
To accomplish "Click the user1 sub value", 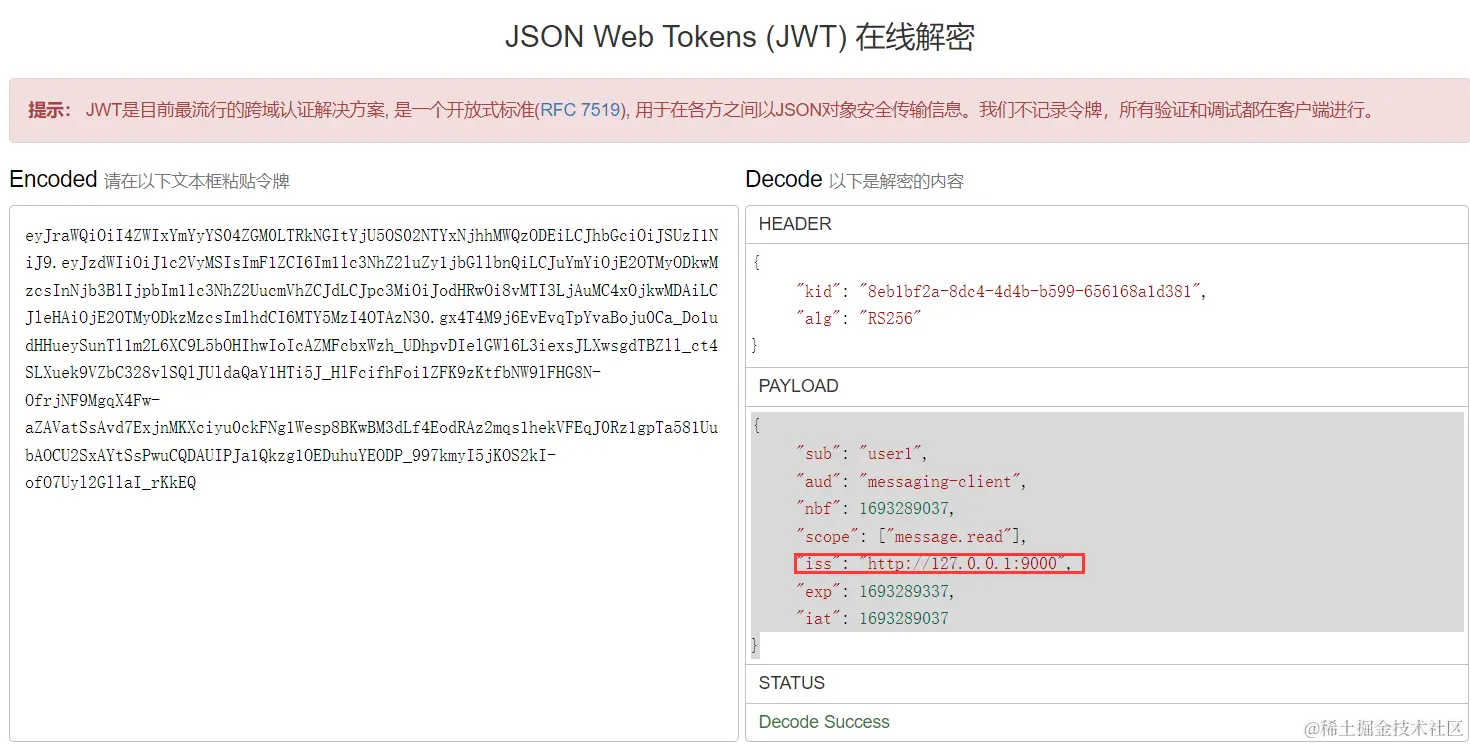I will (x=885, y=454).
